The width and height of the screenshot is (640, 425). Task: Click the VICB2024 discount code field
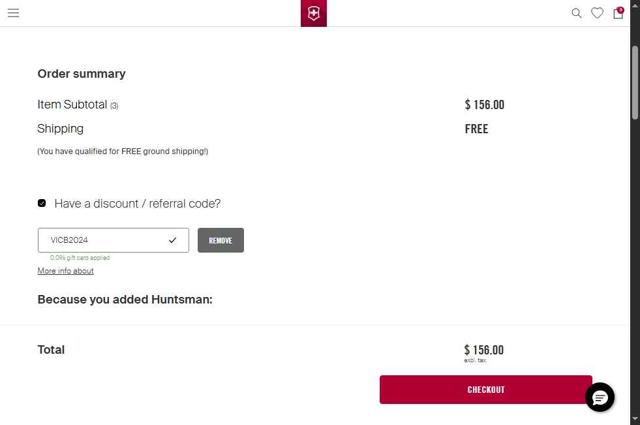(105, 240)
